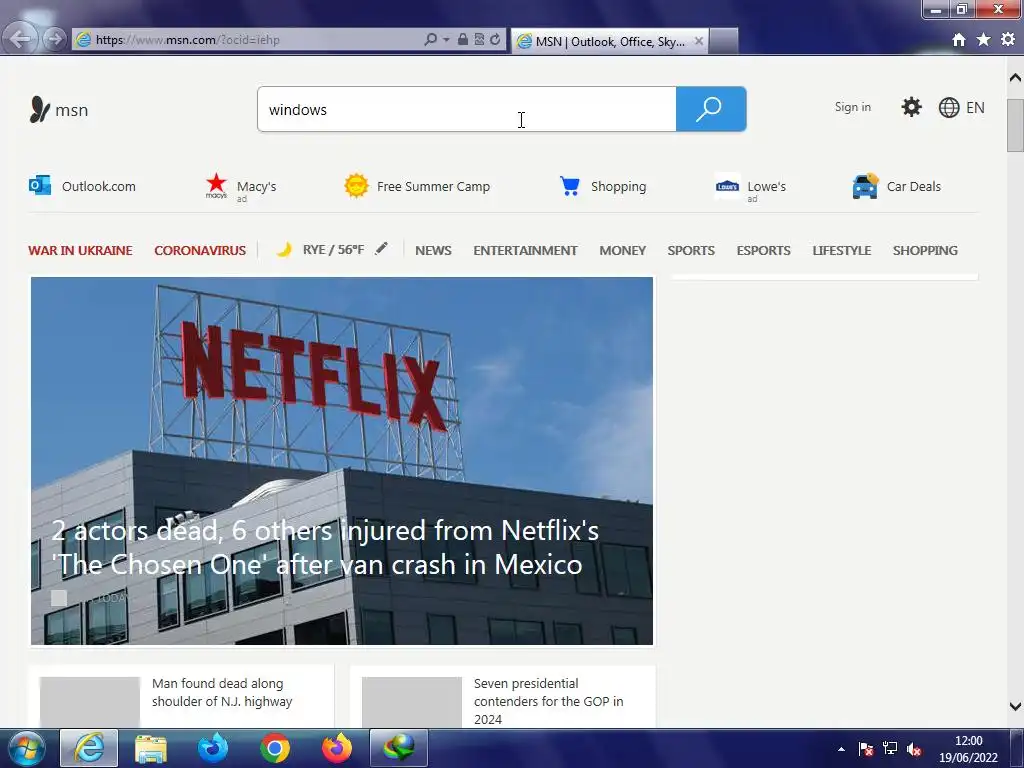The image size is (1024, 768).
Task: Go to the NEWS section
Action: (x=433, y=251)
